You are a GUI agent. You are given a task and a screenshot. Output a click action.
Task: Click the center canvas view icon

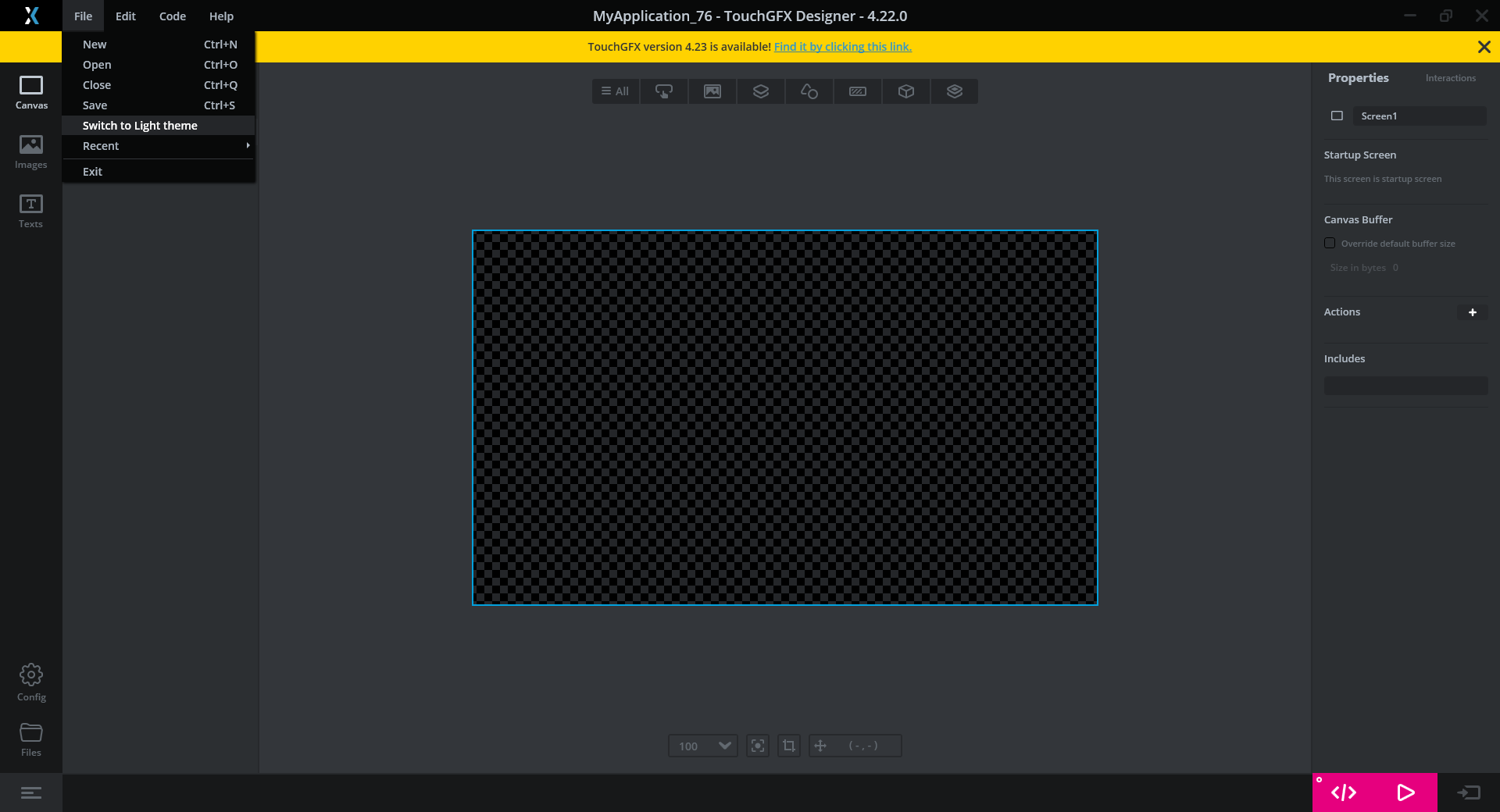(757, 746)
